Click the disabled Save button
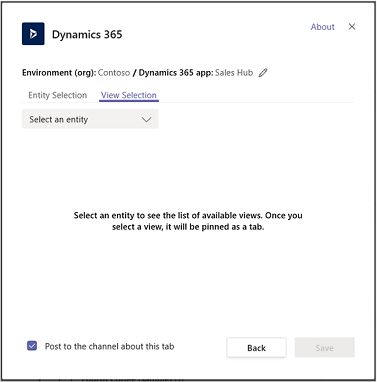The width and height of the screenshot is (377, 382). tap(324, 348)
